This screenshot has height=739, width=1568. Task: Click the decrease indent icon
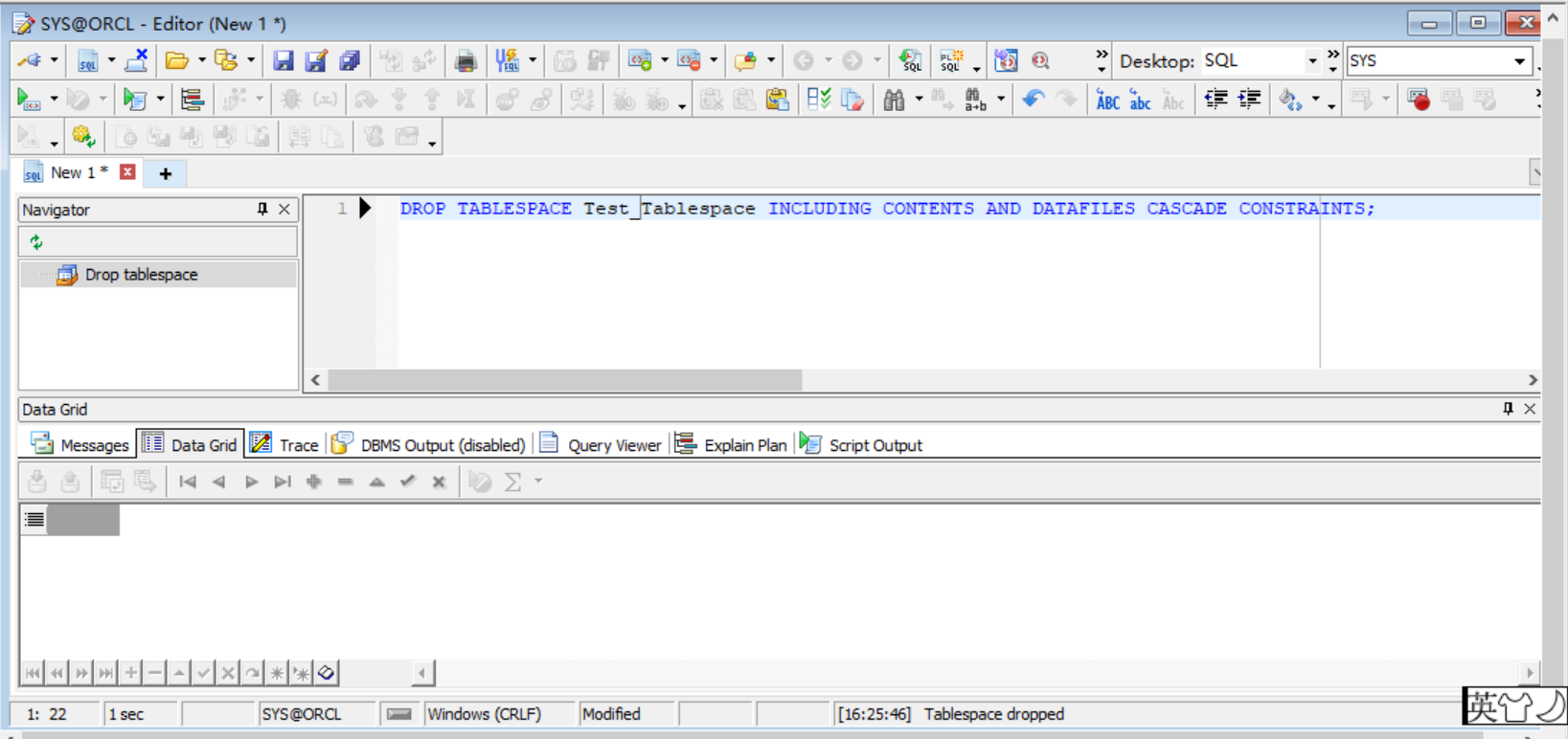pyautogui.click(x=1216, y=99)
